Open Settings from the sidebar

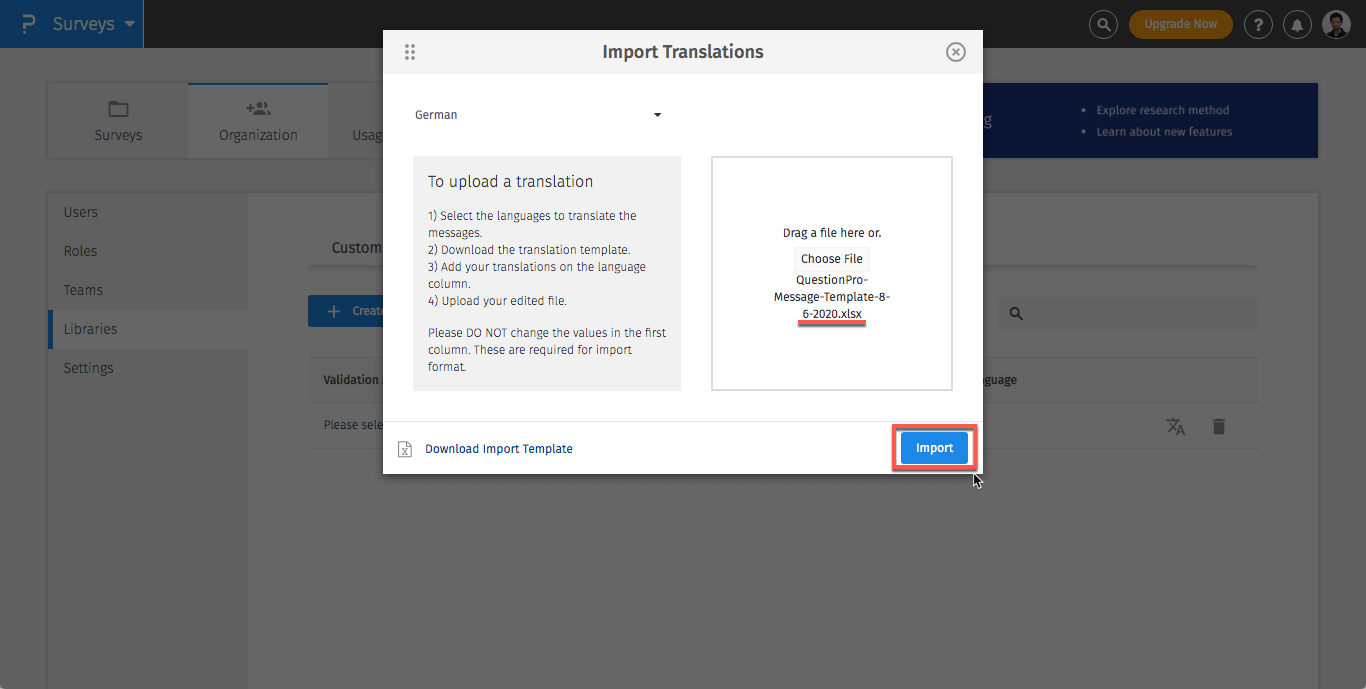click(x=88, y=367)
